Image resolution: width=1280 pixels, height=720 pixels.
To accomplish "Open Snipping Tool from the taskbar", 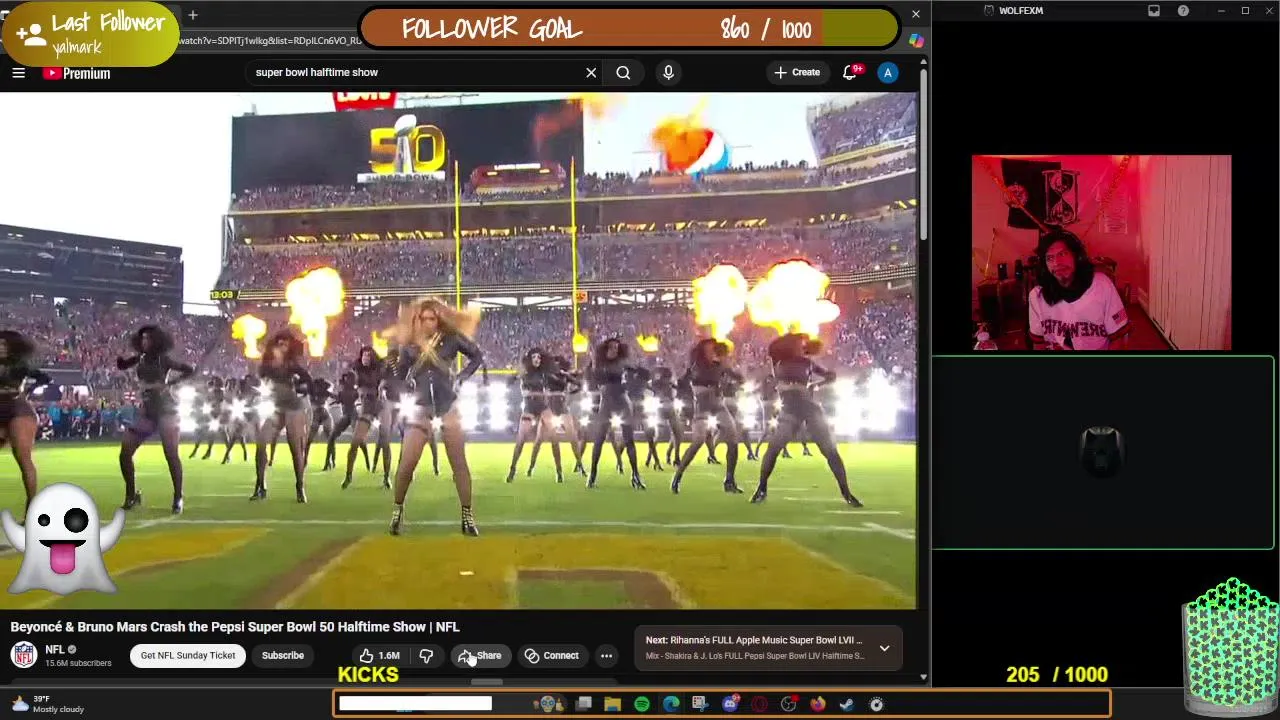I will coord(700,704).
